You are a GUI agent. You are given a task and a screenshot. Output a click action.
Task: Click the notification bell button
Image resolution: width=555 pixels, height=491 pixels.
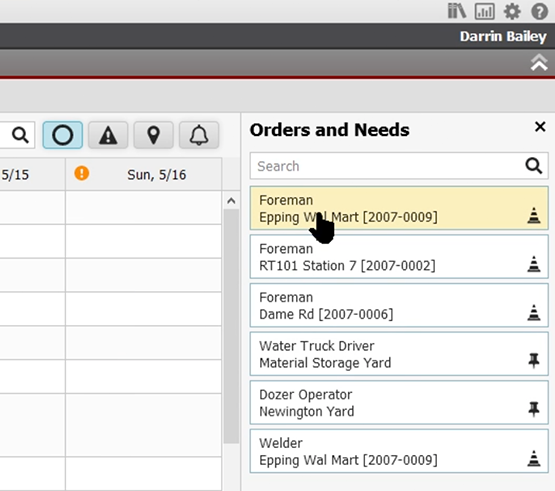click(199, 135)
